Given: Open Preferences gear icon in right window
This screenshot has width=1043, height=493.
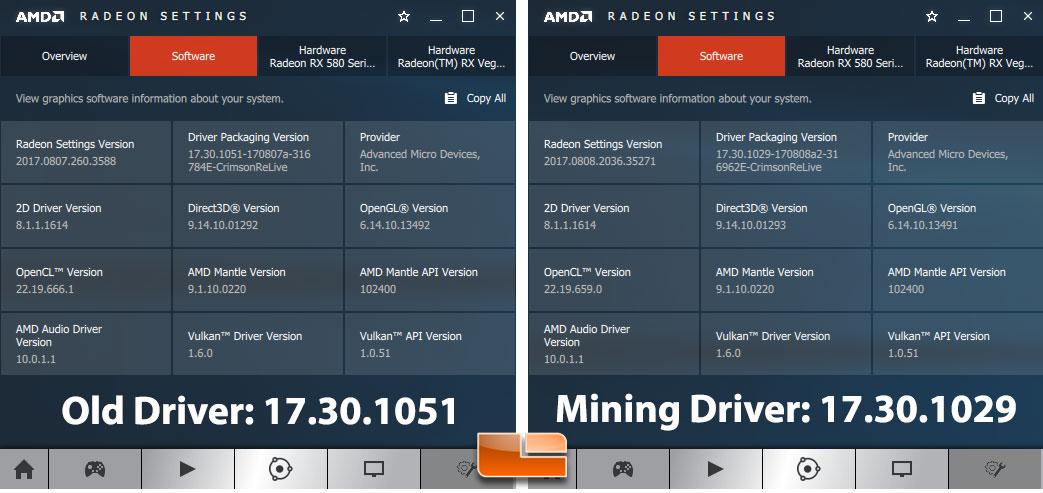Looking at the screenshot, I should click(994, 468).
